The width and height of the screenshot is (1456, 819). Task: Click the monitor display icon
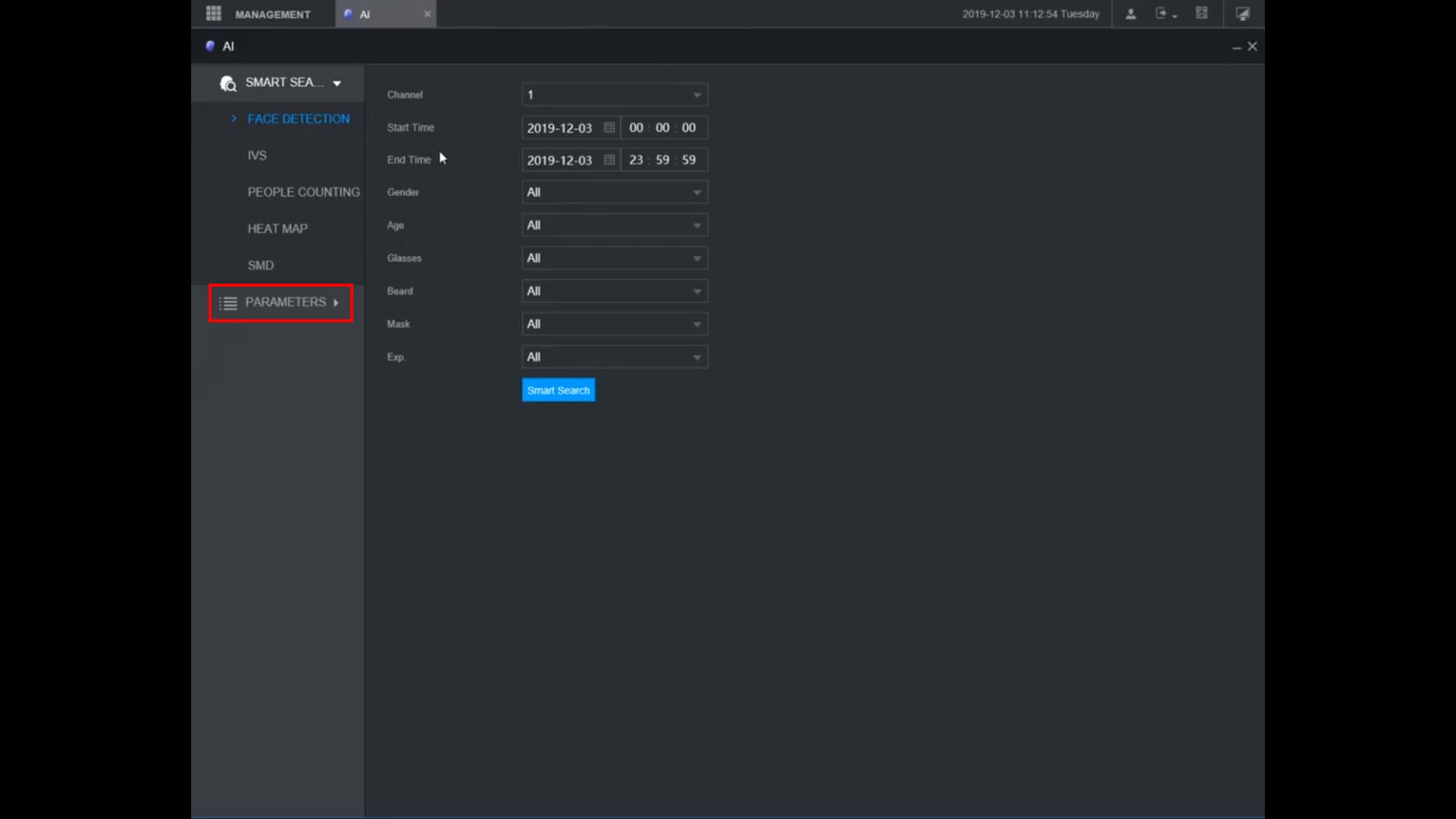click(x=1242, y=14)
